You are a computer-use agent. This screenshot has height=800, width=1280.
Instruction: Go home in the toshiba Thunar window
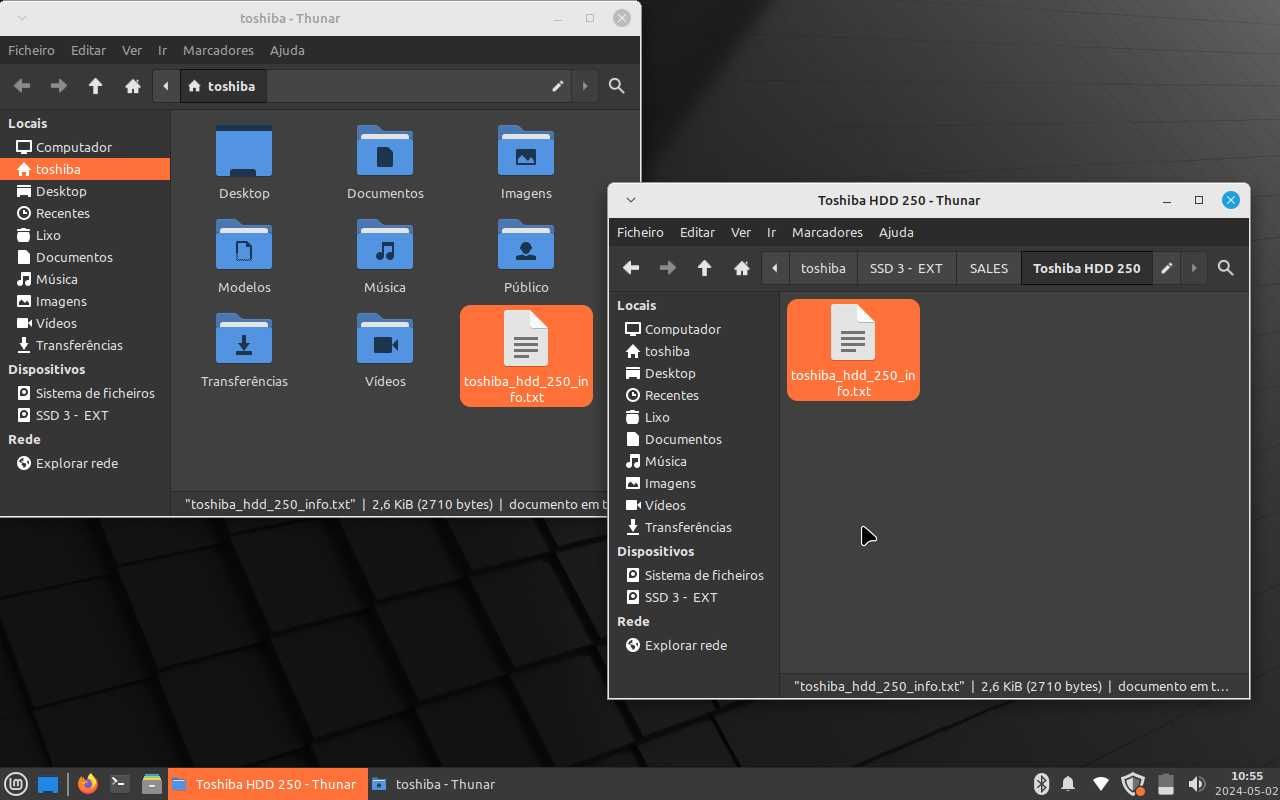tap(133, 86)
